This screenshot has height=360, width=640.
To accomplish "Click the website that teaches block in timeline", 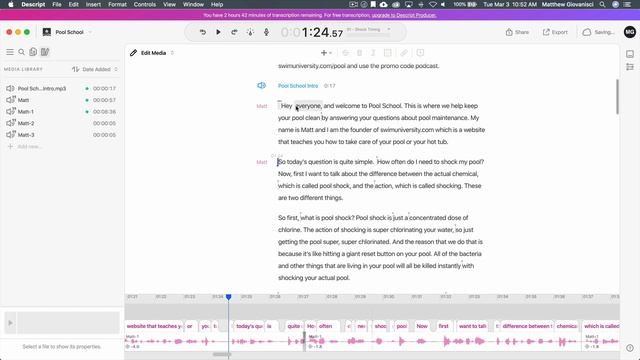I will [x=154, y=326].
